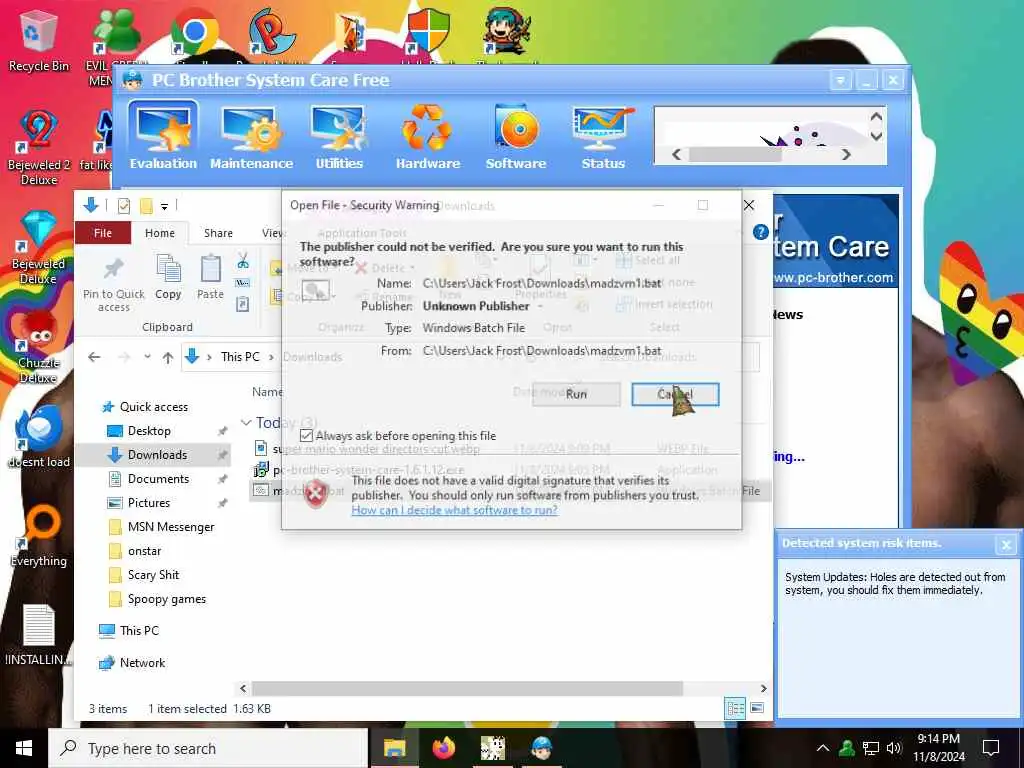Open the Evaluation section in PC Brother
1024x768 pixels.
[163, 138]
